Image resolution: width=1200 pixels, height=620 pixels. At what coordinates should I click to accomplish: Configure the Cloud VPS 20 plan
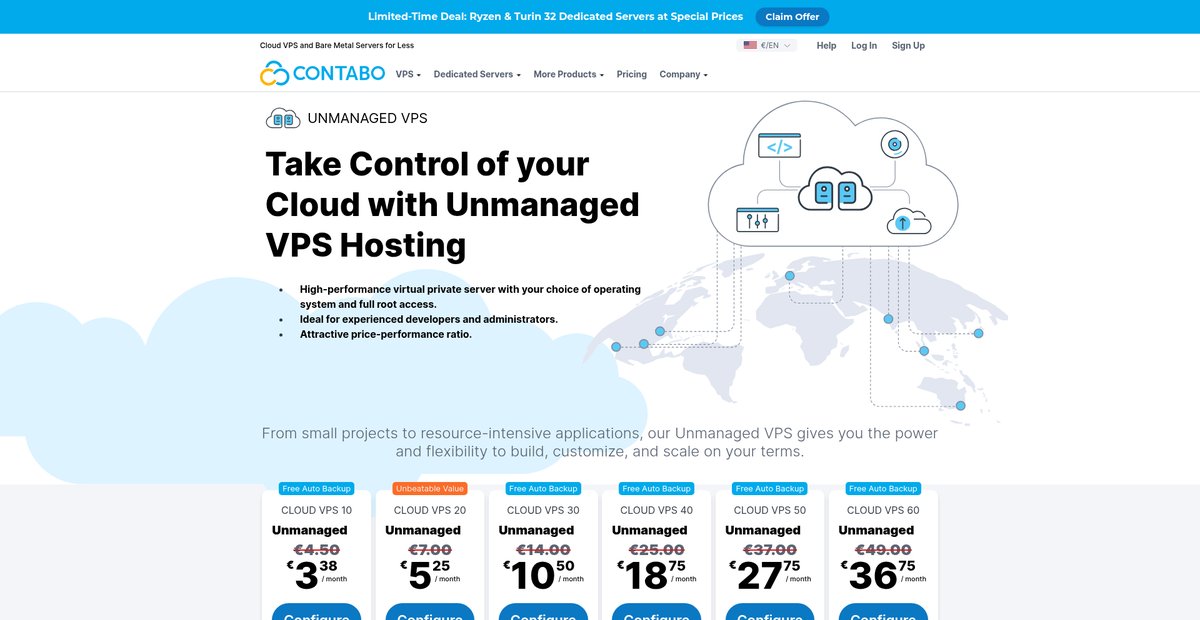pos(429,612)
